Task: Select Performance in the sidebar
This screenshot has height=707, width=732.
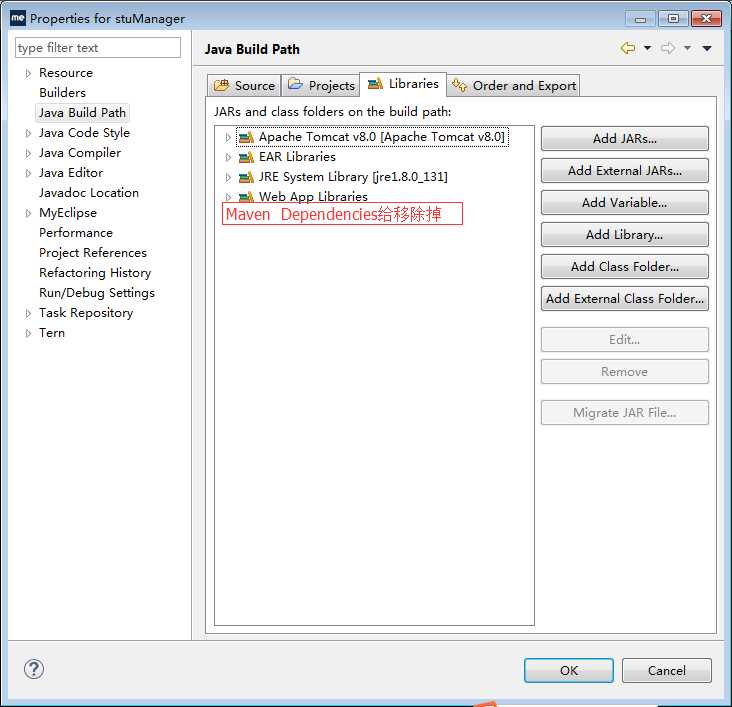Action: point(76,233)
